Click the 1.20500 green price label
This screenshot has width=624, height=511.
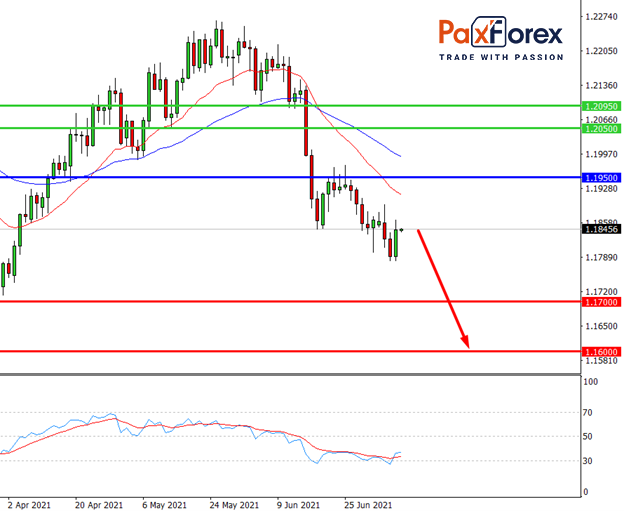tap(601, 129)
